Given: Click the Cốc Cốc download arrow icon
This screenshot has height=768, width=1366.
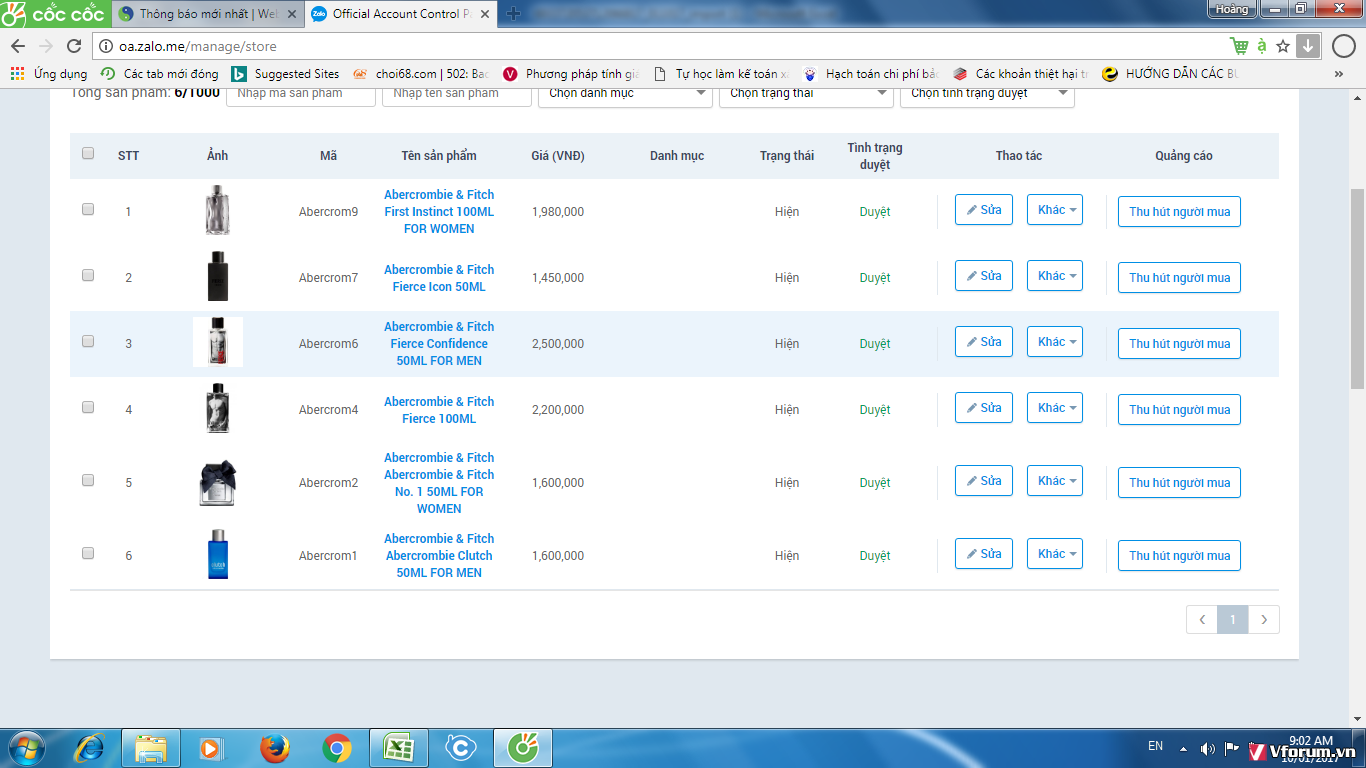Looking at the screenshot, I should [1308, 46].
